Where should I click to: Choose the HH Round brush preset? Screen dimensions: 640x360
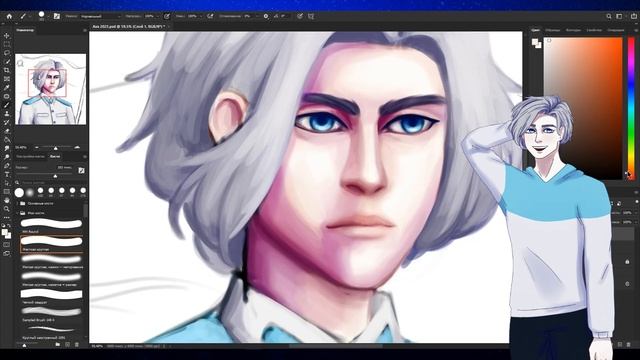tap(51, 225)
